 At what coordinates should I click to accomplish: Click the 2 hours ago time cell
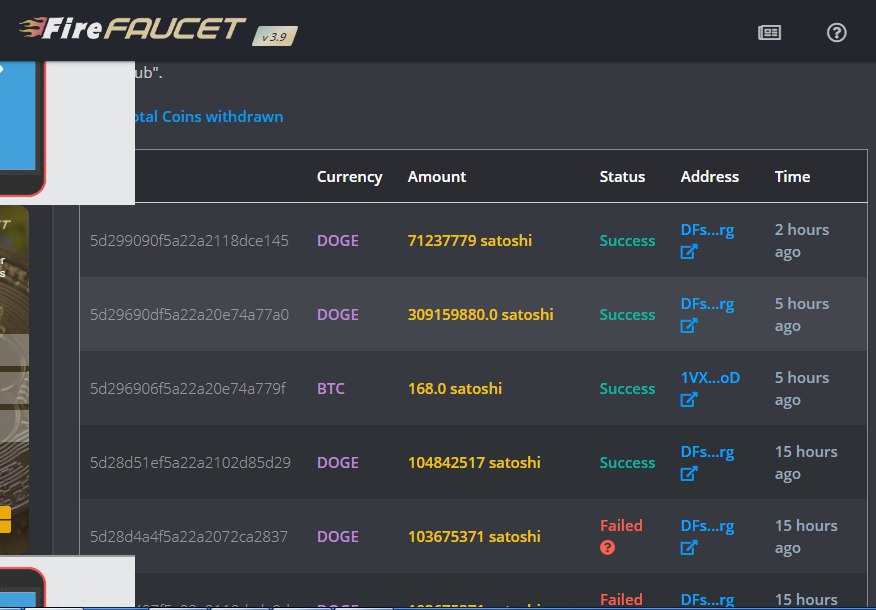point(802,241)
